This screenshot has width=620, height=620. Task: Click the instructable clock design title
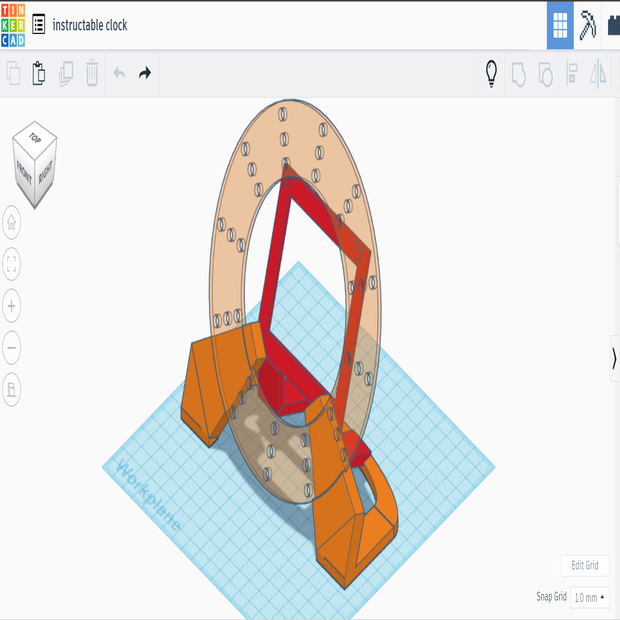point(90,25)
